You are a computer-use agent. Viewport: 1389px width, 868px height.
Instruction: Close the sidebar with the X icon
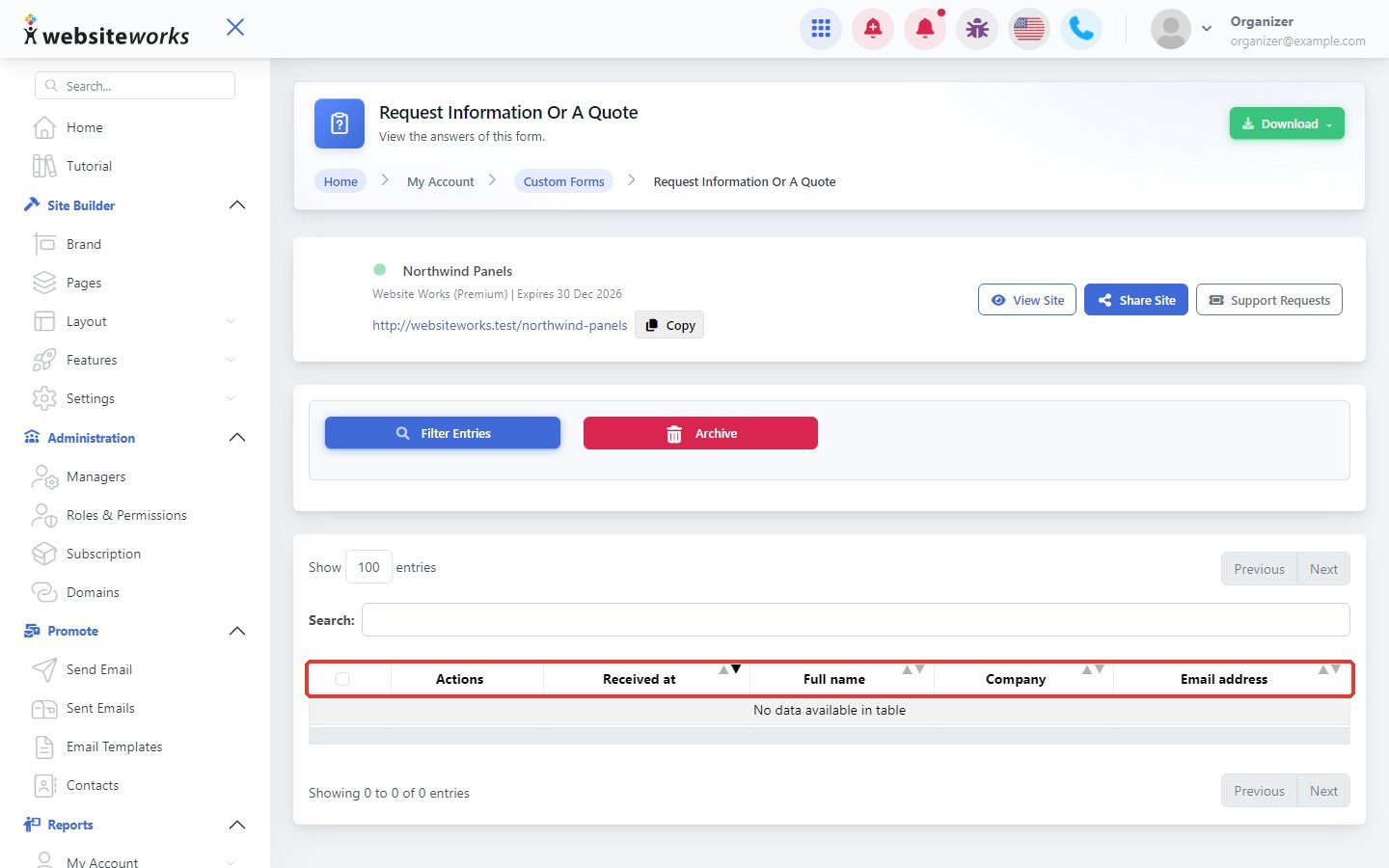pos(235,27)
